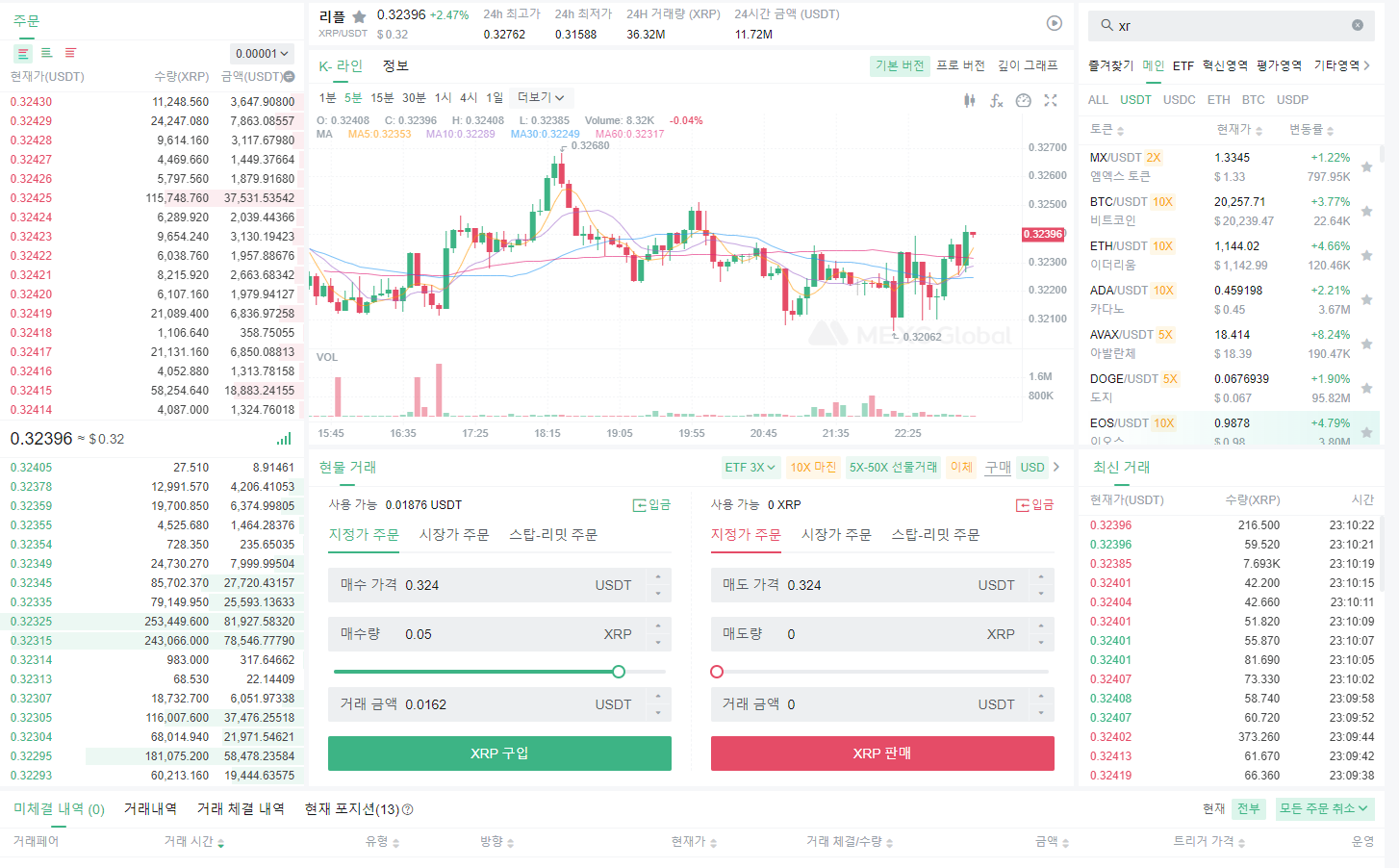Click the XRP 판매 sell button

coord(882,753)
